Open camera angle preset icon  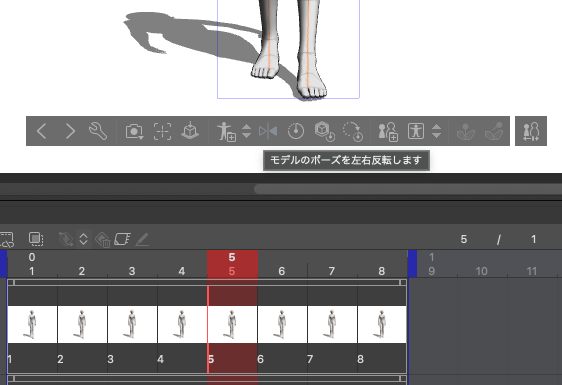coord(134,131)
